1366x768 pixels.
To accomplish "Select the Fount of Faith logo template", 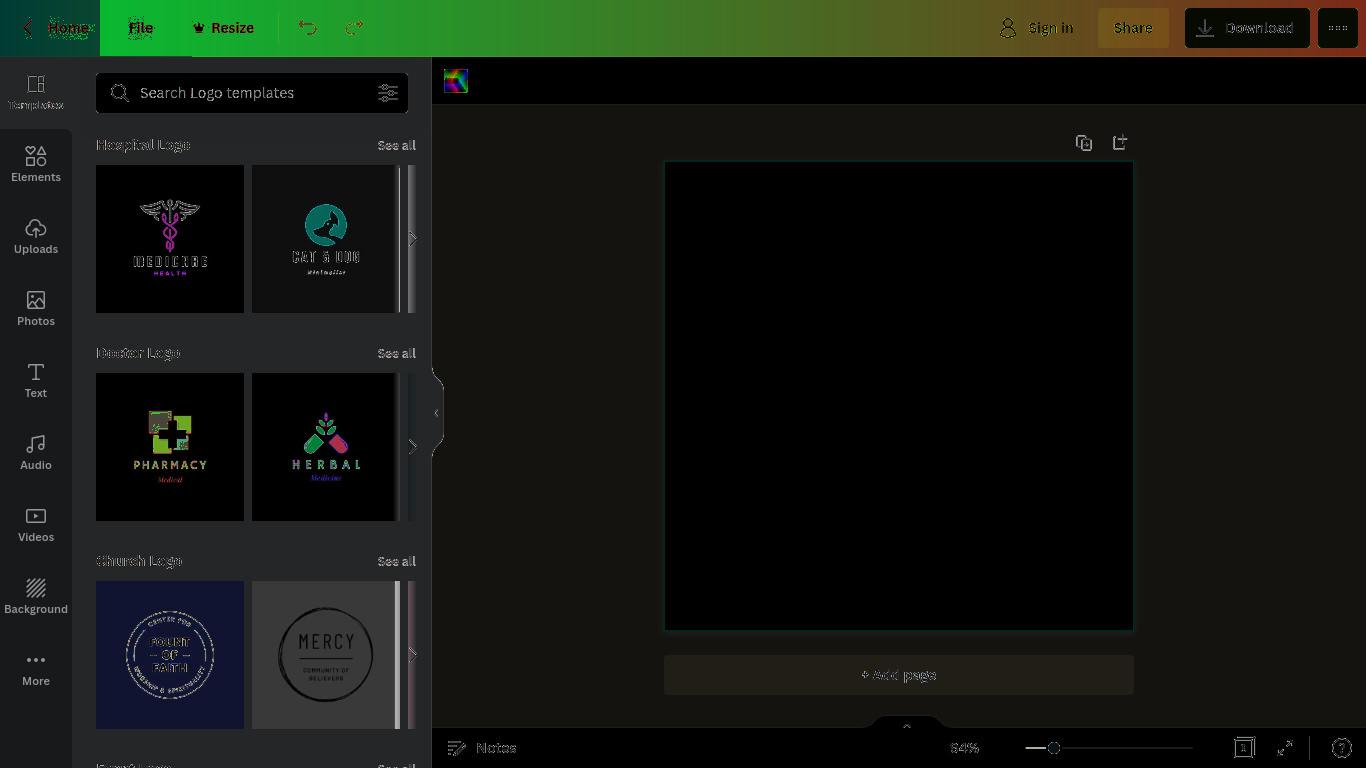I will pos(170,655).
